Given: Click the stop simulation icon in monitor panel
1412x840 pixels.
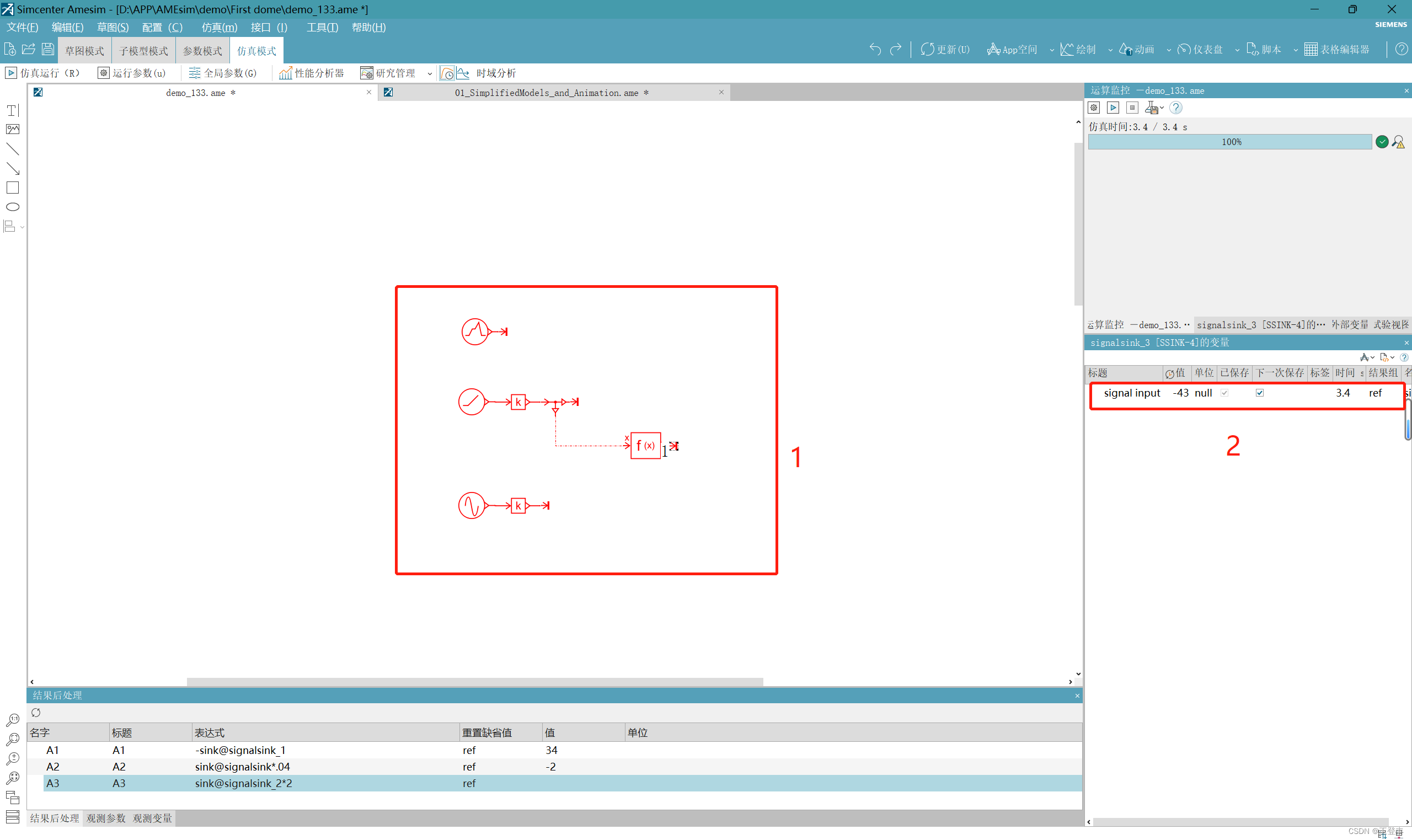Looking at the screenshot, I should click(x=1132, y=108).
